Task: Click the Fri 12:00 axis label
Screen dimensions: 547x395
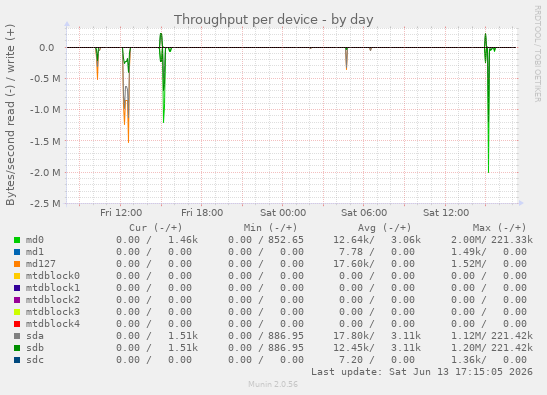Action: 121,213
